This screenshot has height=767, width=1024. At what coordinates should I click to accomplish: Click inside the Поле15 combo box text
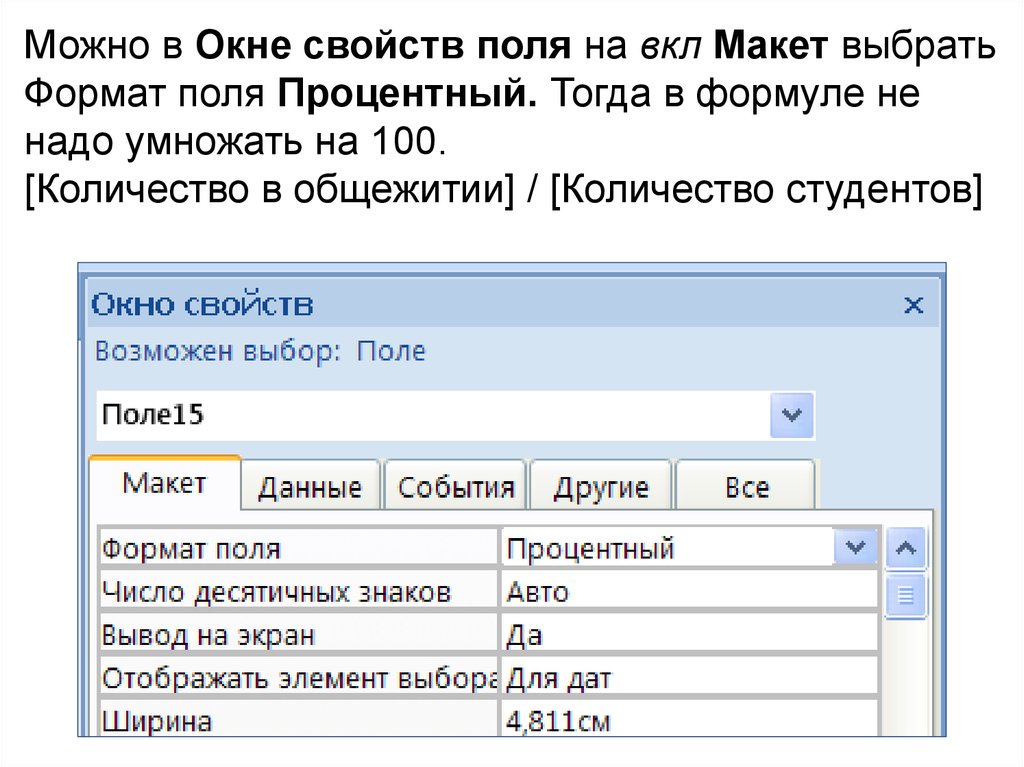430,415
